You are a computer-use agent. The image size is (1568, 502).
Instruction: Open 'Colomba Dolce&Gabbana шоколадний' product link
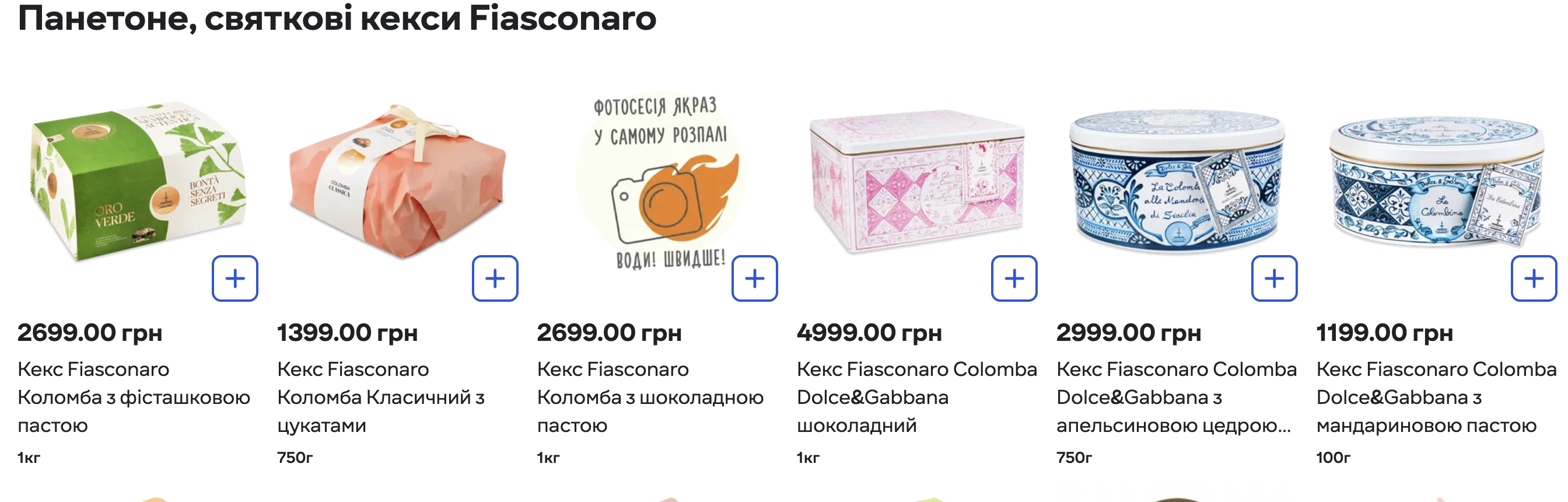point(916,397)
